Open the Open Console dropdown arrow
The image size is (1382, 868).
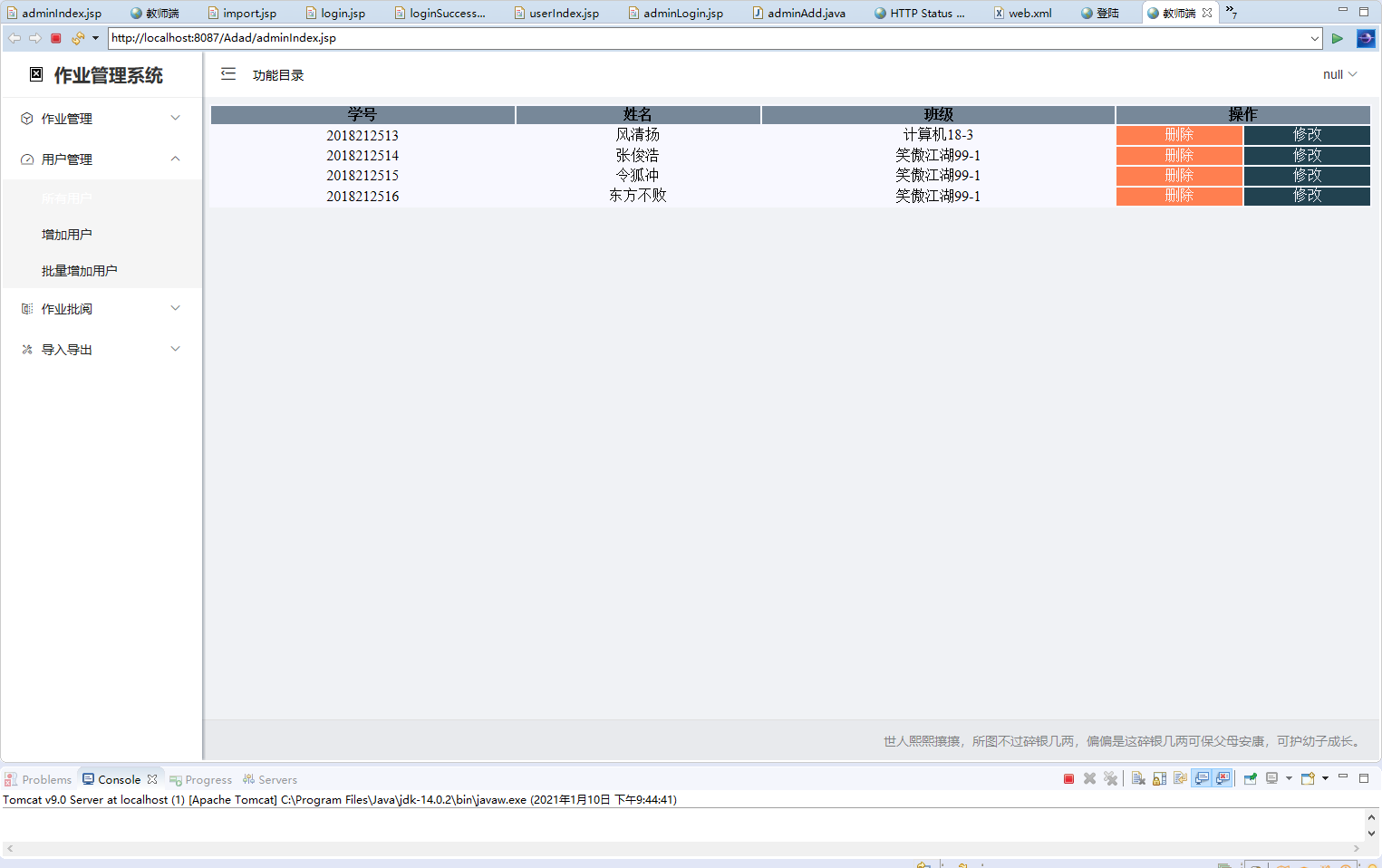(x=1325, y=778)
